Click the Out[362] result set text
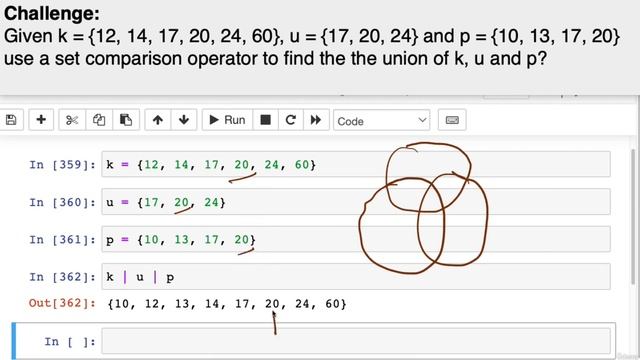This screenshot has height=360, width=640. [x=227, y=304]
